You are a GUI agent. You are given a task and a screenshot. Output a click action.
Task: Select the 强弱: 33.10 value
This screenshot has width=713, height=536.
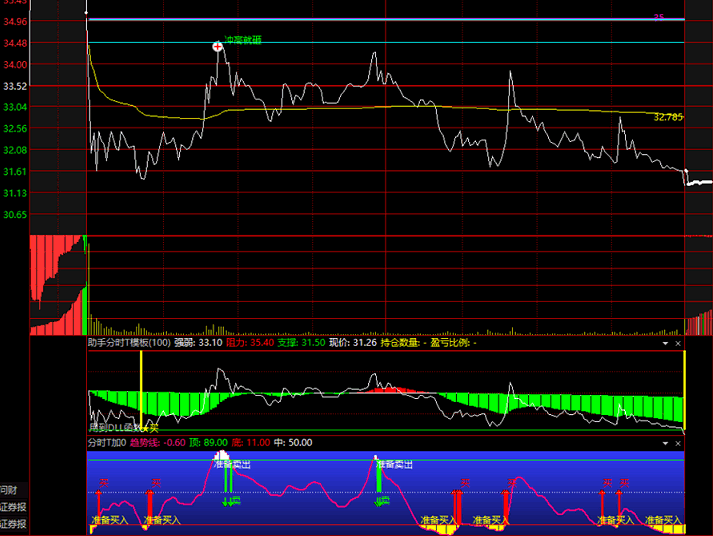[x=198, y=343]
